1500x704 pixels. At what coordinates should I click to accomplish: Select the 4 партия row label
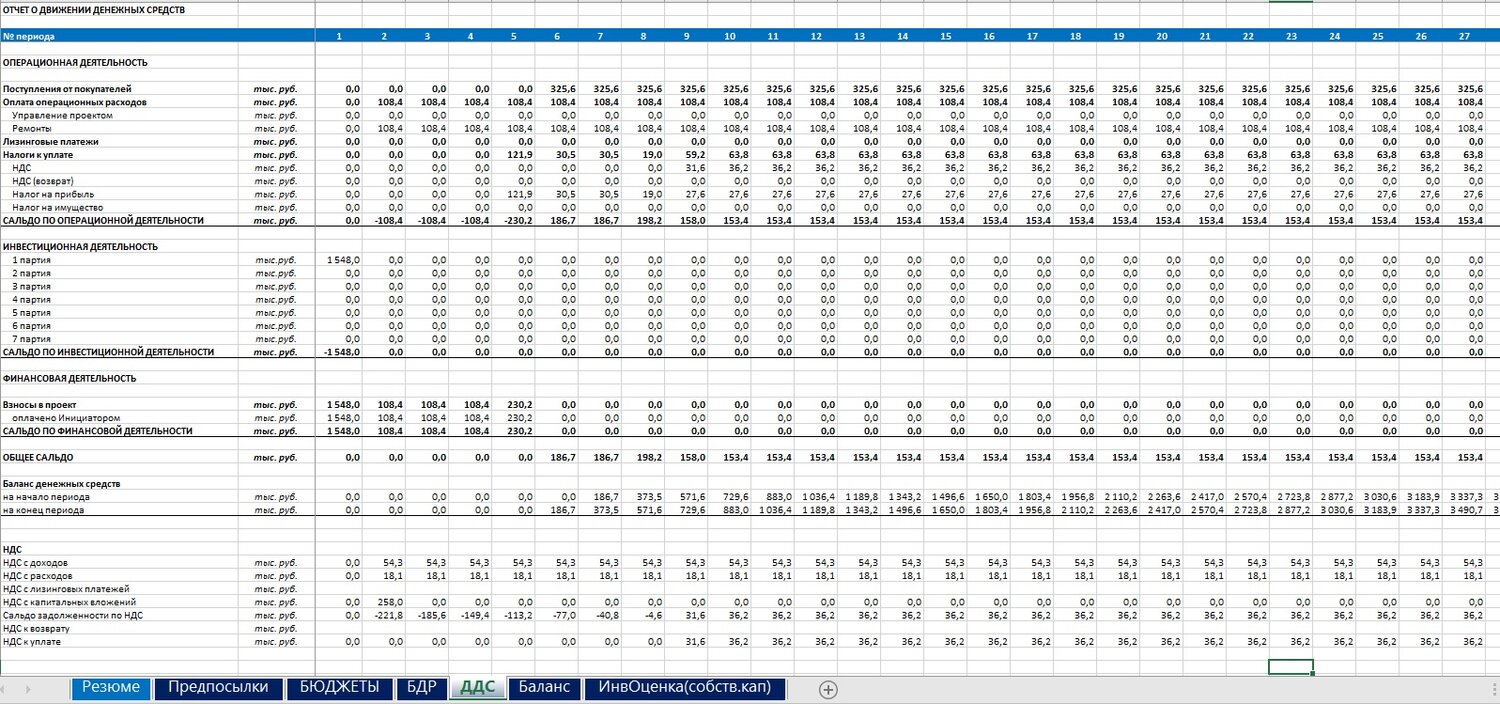pyautogui.click(x=31, y=299)
